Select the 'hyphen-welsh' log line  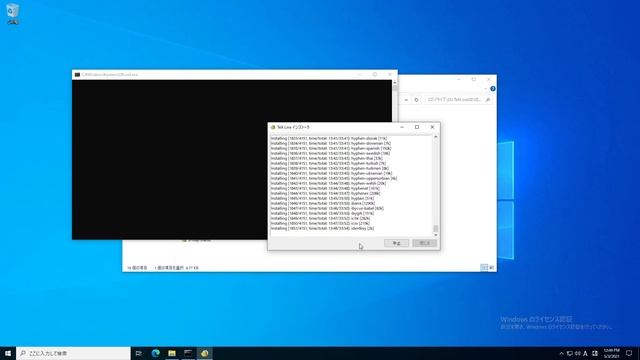[328, 183]
